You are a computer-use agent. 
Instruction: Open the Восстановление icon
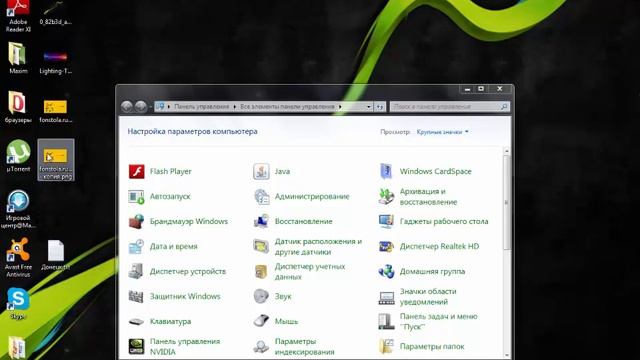tap(261, 222)
